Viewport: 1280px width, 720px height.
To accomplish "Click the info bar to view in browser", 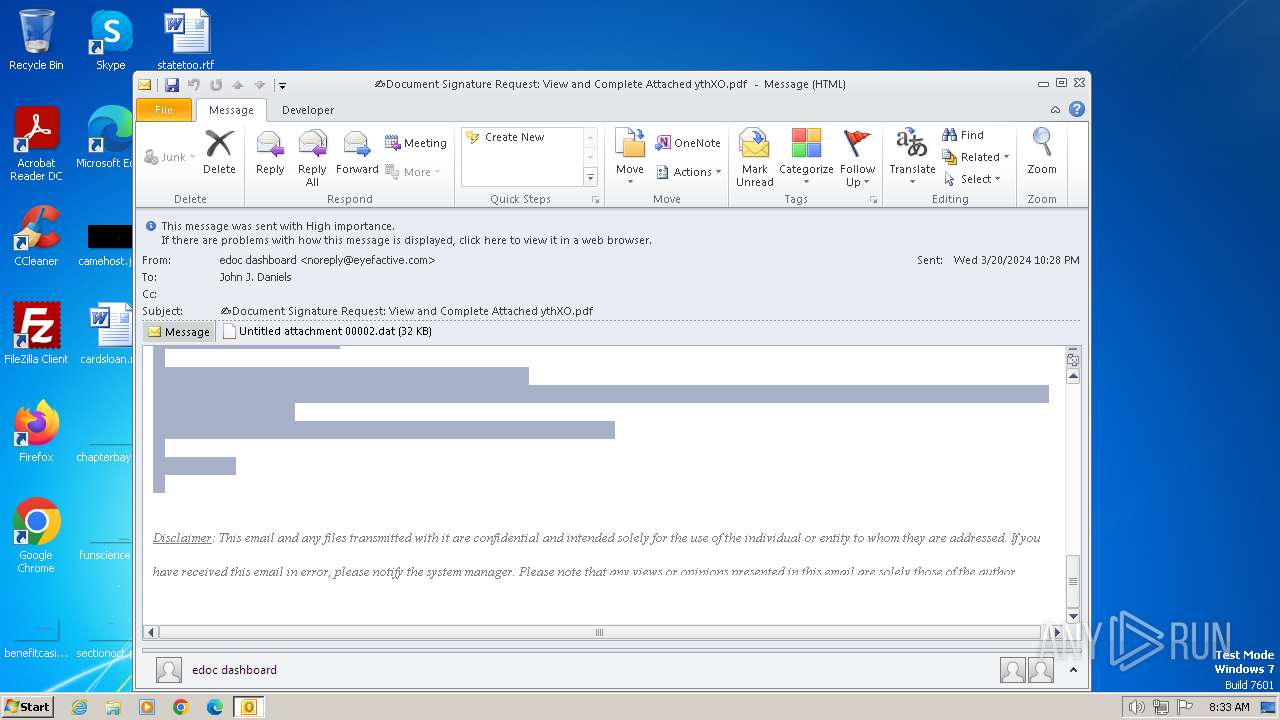I will click(406, 240).
